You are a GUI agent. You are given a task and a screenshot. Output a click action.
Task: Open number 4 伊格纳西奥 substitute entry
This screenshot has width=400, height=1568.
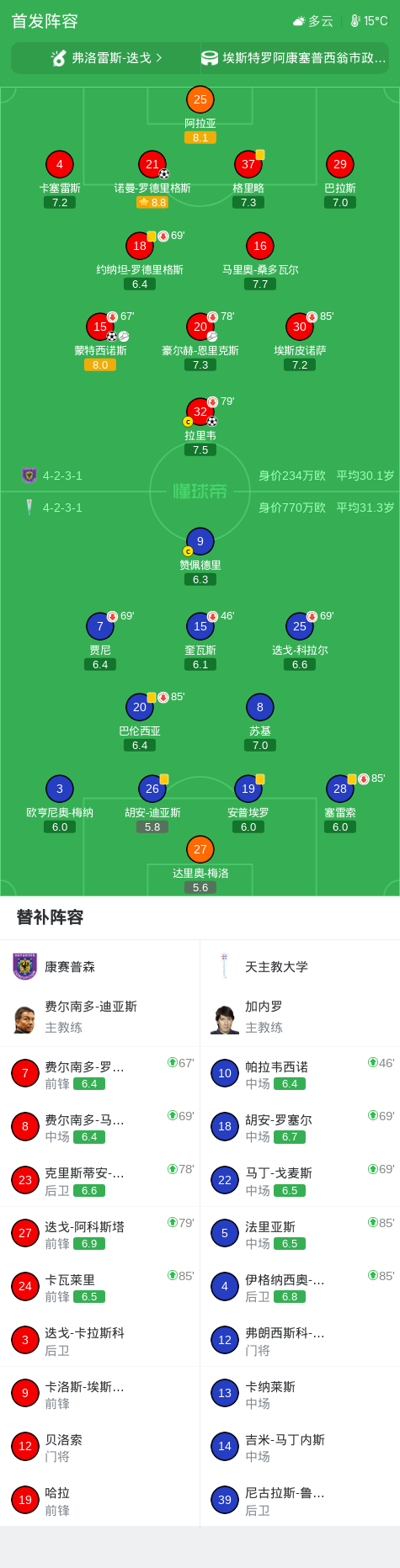pos(300,1287)
